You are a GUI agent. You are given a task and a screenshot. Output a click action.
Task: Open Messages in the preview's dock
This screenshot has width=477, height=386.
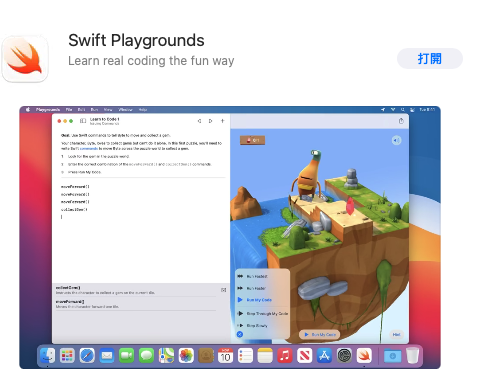tap(146, 356)
